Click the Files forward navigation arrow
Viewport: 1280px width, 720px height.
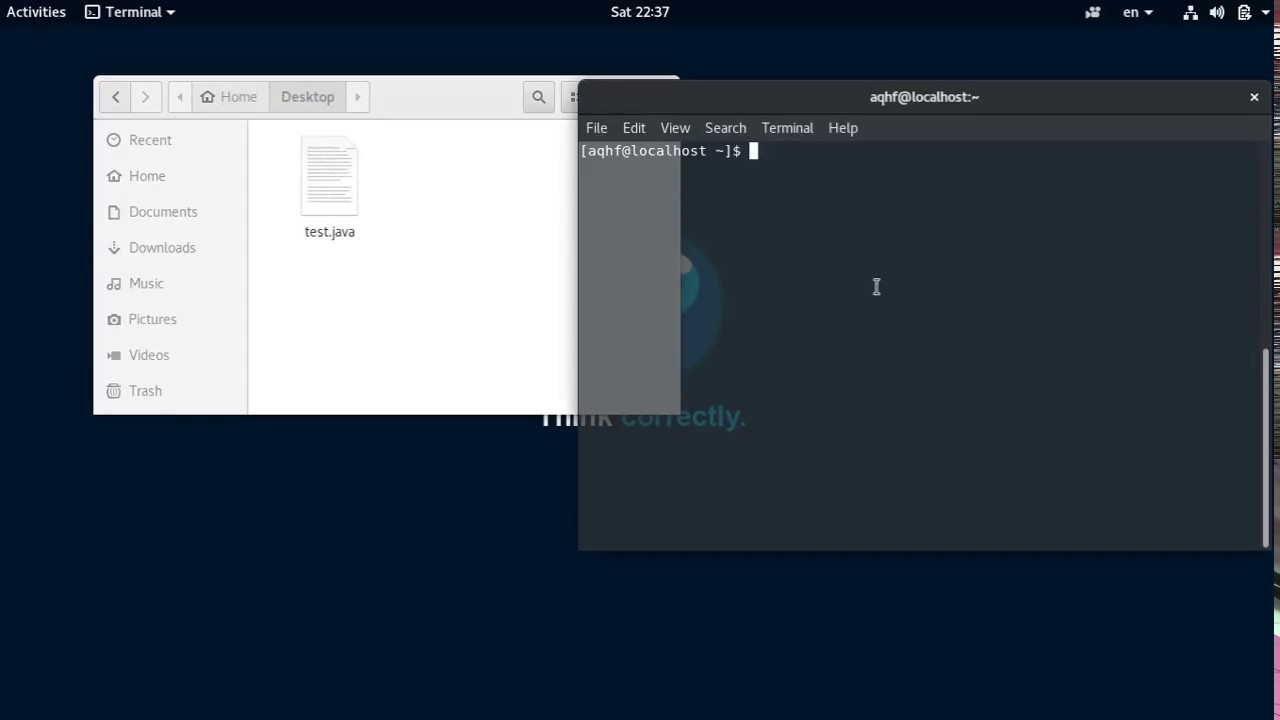[145, 97]
